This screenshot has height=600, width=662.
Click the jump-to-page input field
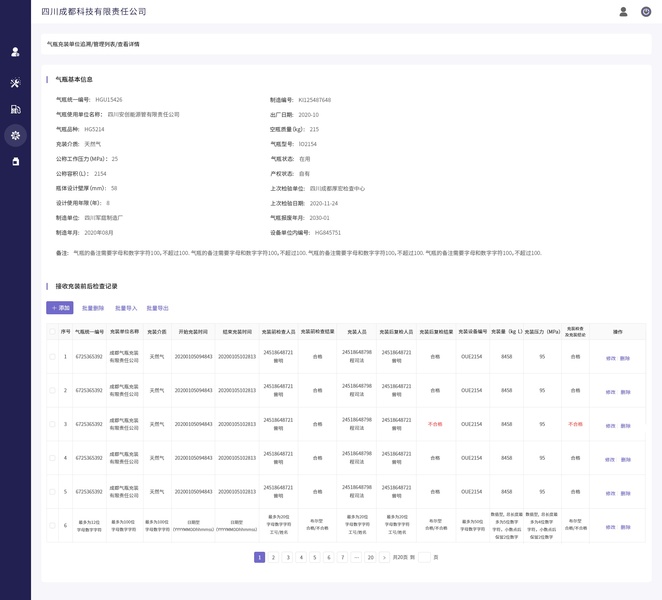[424, 557]
